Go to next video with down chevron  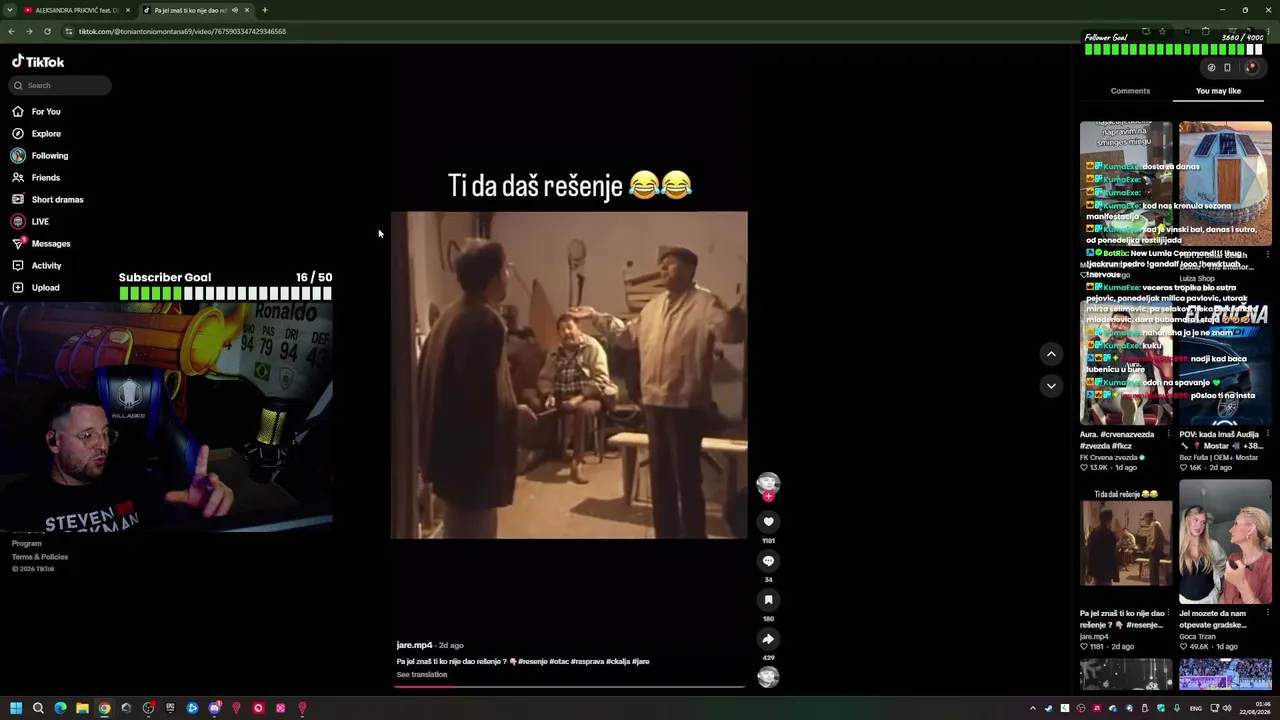[x=1051, y=385]
